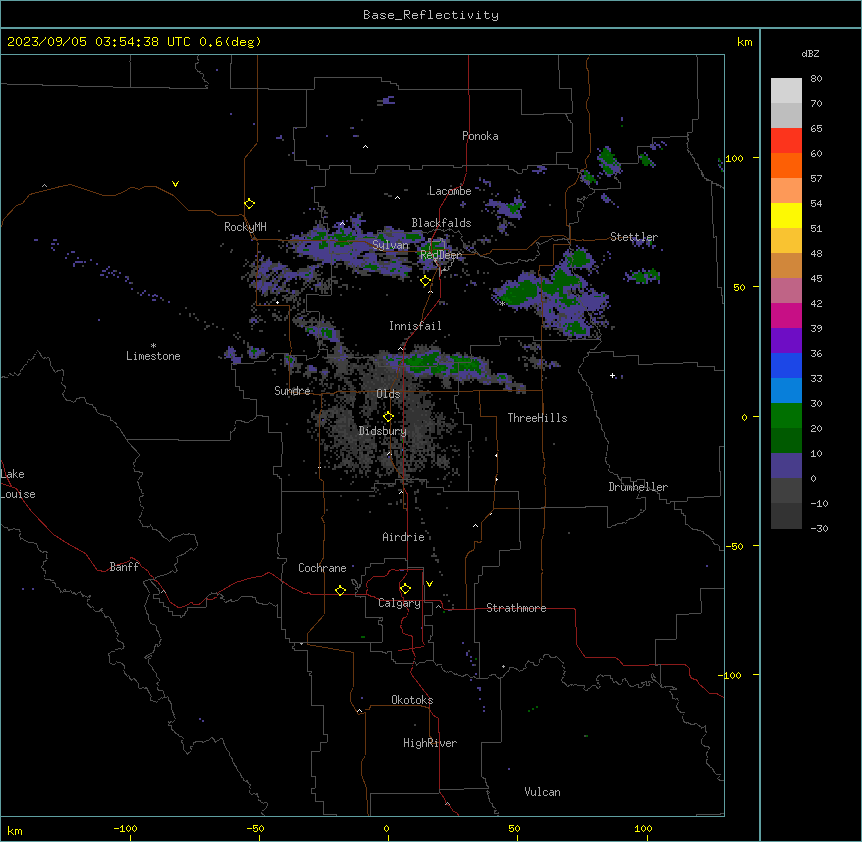Click the 0.6(deg) elevation angle text
This screenshot has height=842, width=862.
point(230,42)
